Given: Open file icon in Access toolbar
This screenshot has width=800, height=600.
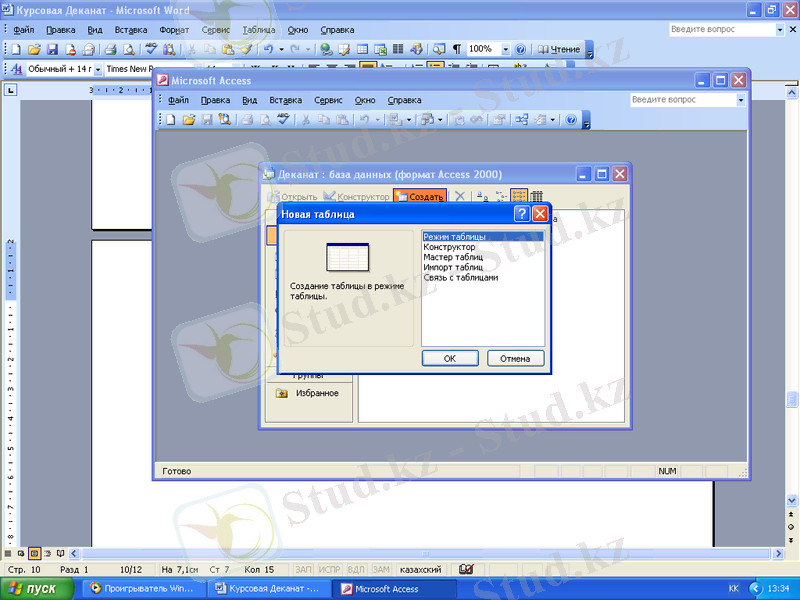Looking at the screenshot, I should [189, 119].
